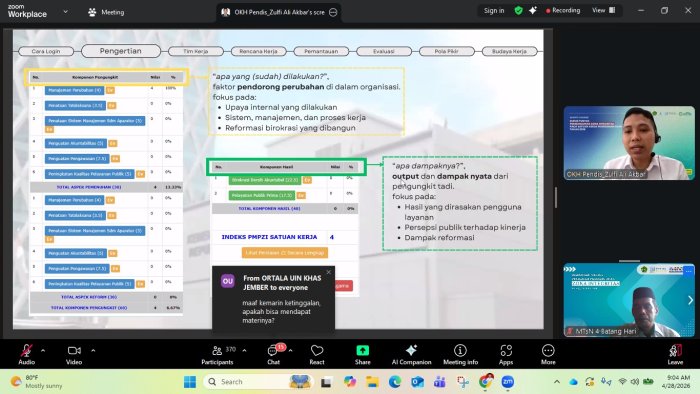Open the More options menu

tap(548, 355)
